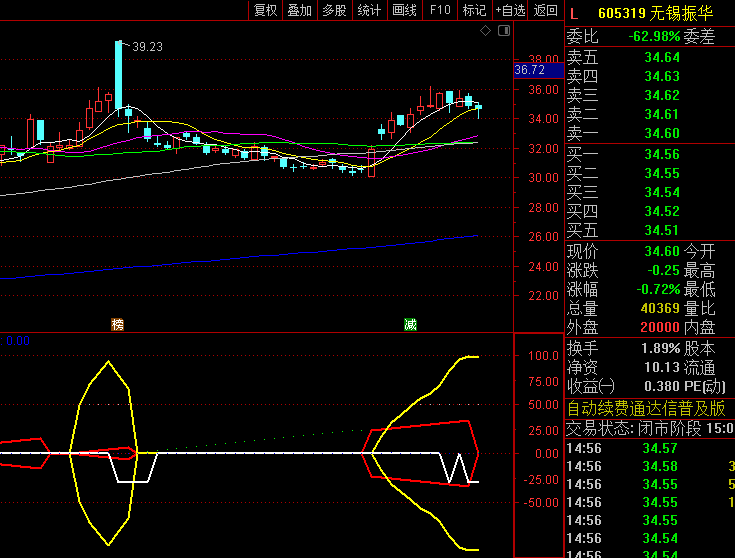Click the 今开 label
The width and height of the screenshot is (735, 558).
click(x=699, y=251)
